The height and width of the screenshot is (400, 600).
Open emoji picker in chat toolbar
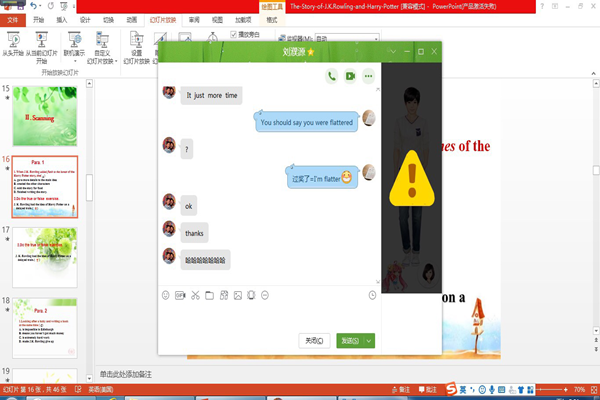(165, 295)
